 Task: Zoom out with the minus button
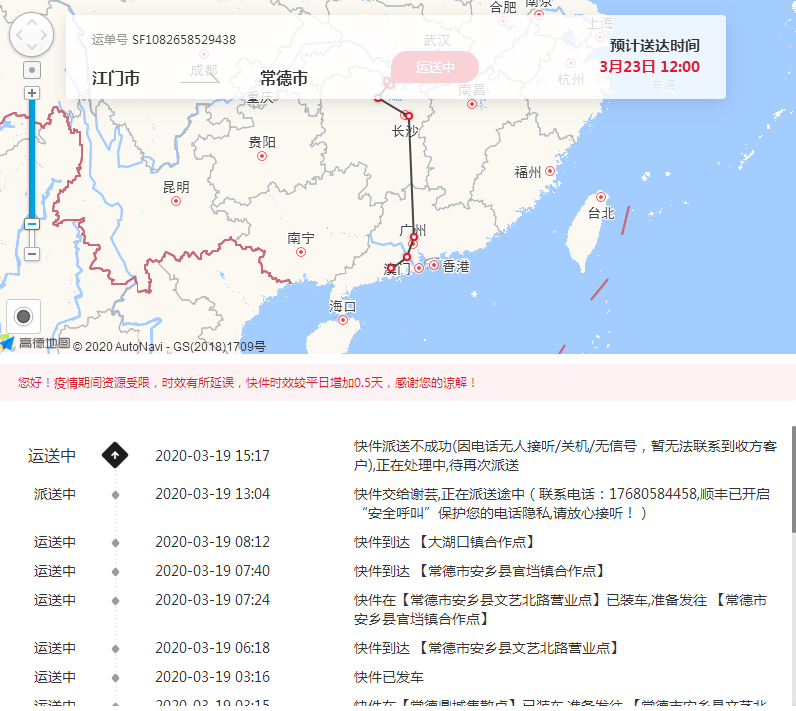pos(32,253)
